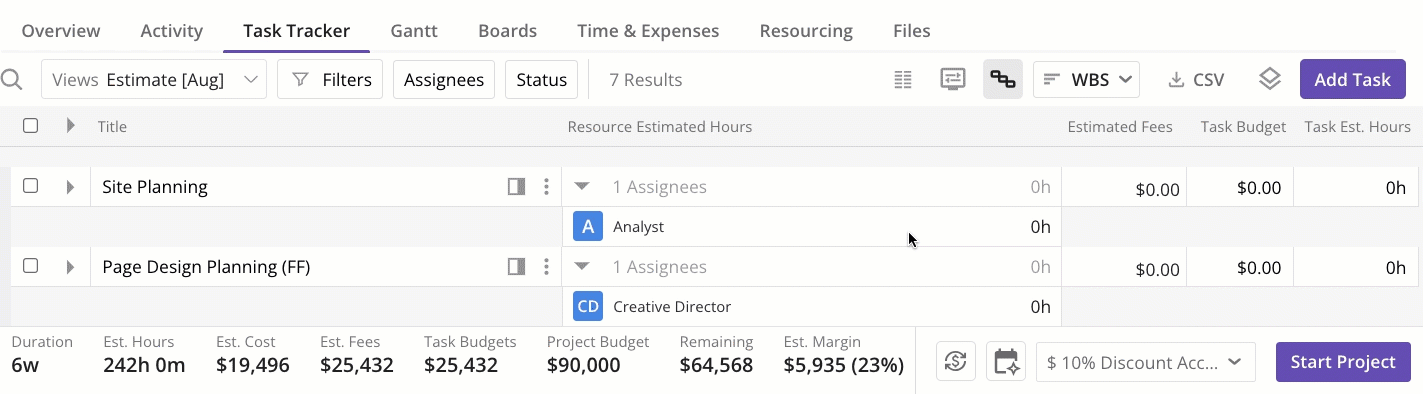Screen dimensions: 1423x394
Task: Edit Site Planning estimated fees cell
Action: point(1124,187)
